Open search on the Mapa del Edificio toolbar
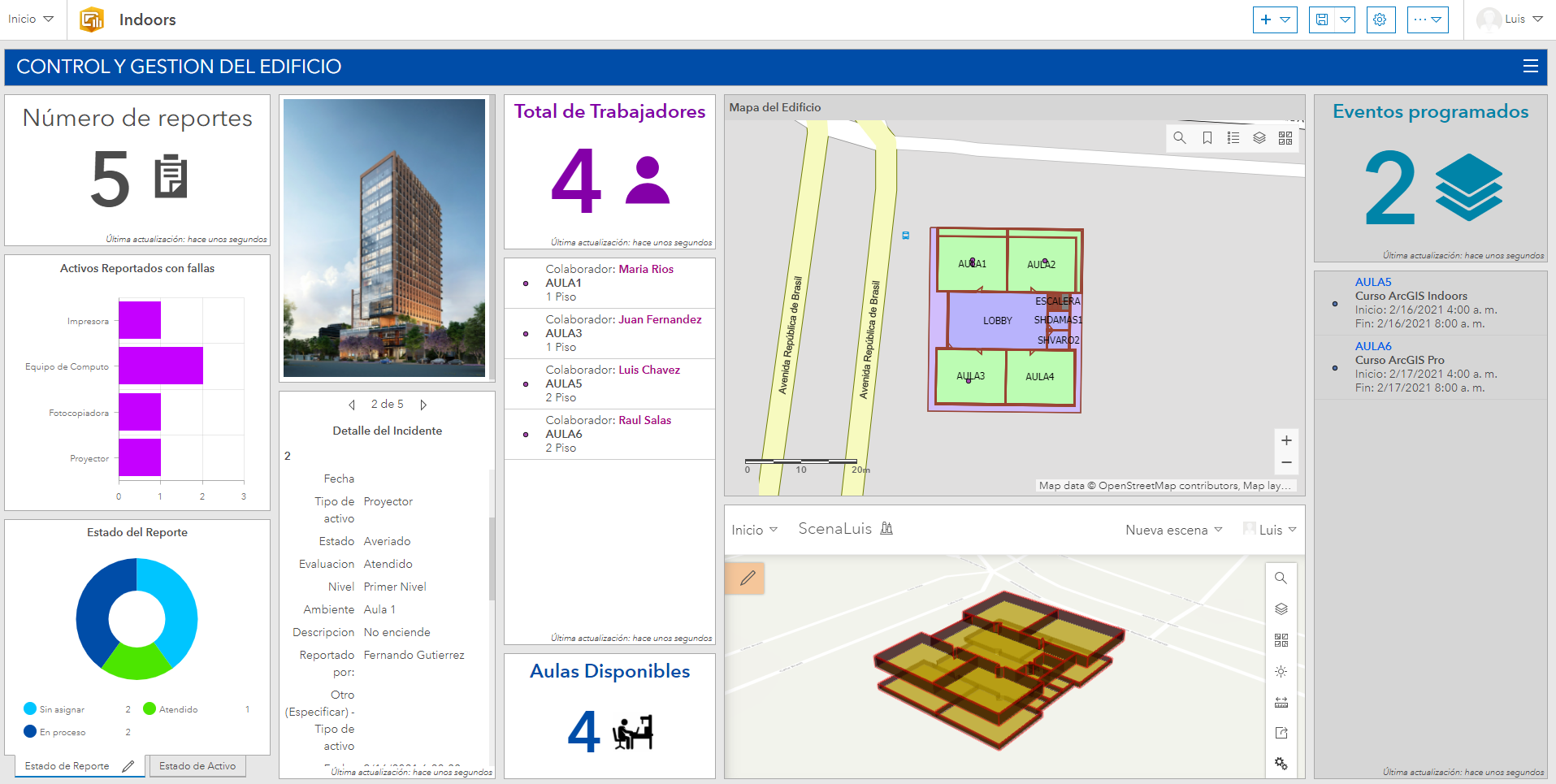Screen dimensions: 1556x784 (1179, 138)
